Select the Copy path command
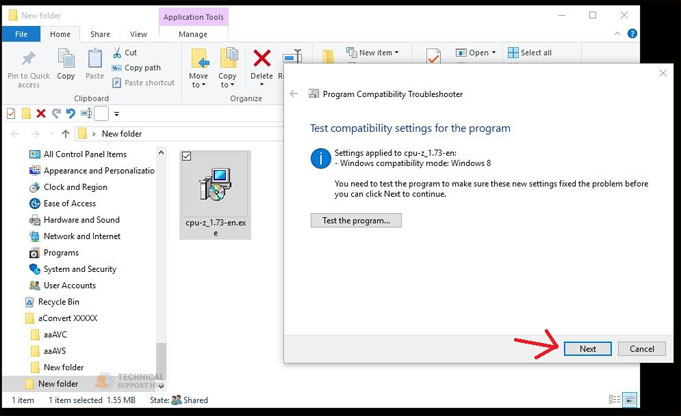681x416 pixels. click(x=142, y=68)
